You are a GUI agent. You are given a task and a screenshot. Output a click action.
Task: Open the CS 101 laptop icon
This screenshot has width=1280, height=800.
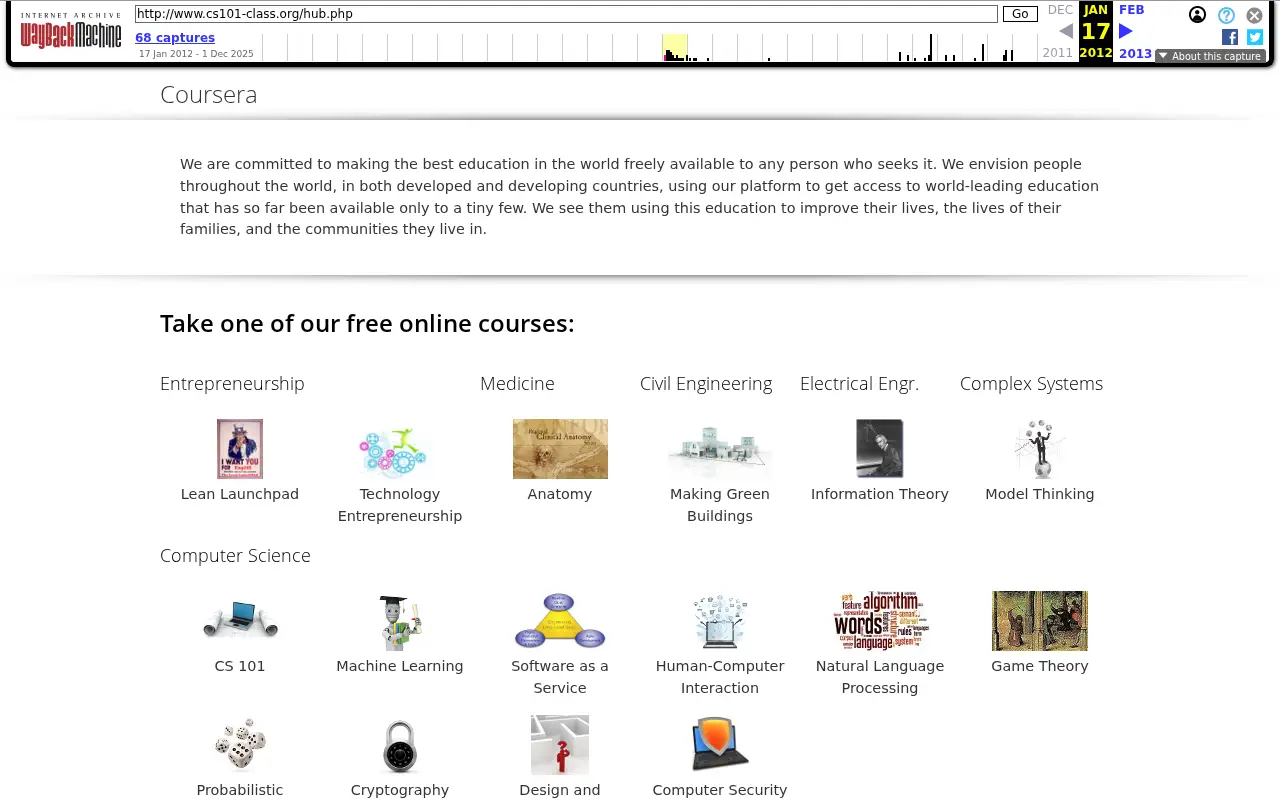(240, 621)
